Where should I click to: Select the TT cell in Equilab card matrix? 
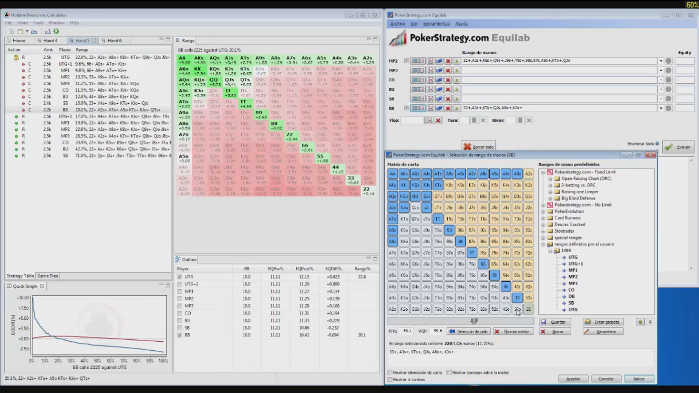coord(438,218)
